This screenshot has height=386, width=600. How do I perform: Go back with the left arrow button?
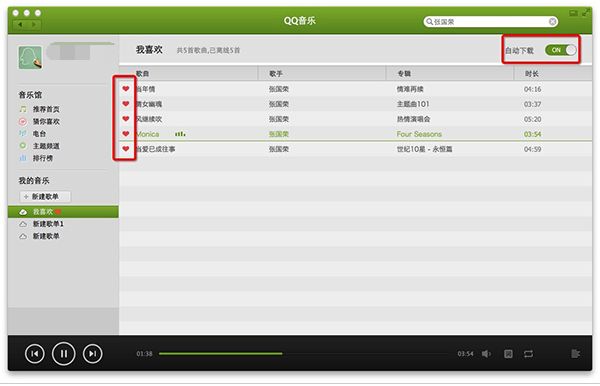click(20, 25)
